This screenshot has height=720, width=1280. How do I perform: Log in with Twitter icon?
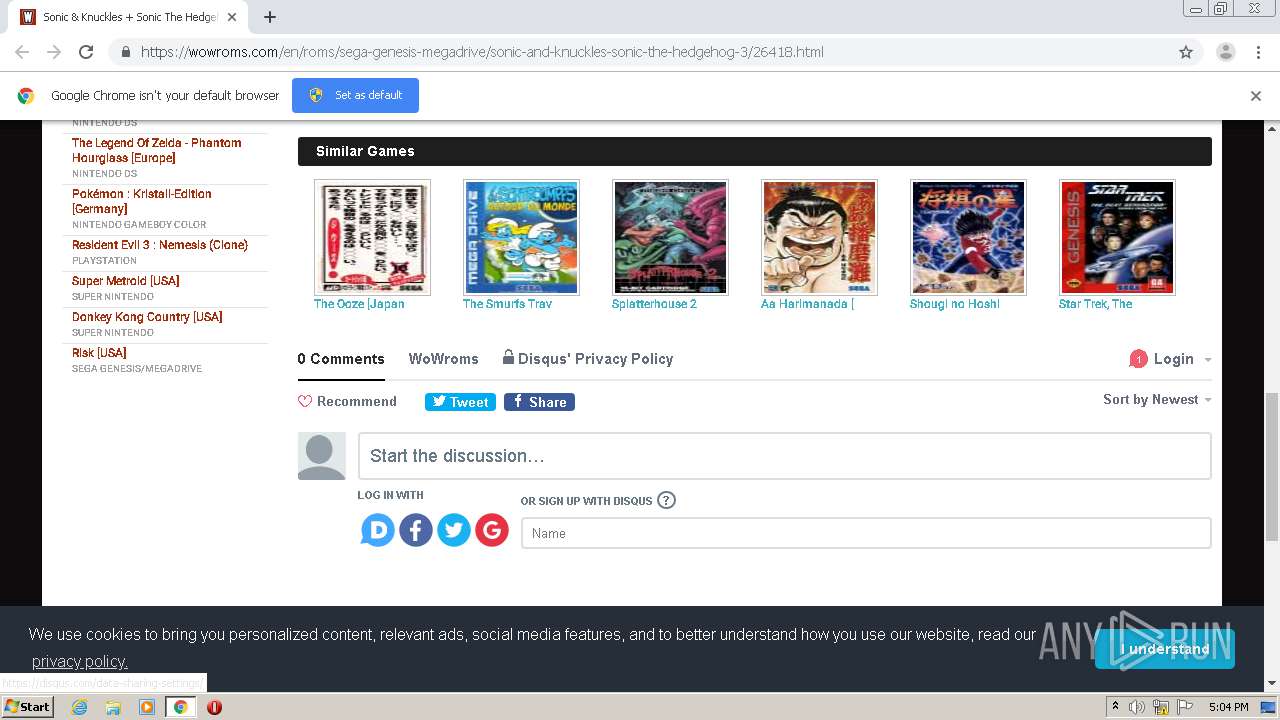click(454, 530)
